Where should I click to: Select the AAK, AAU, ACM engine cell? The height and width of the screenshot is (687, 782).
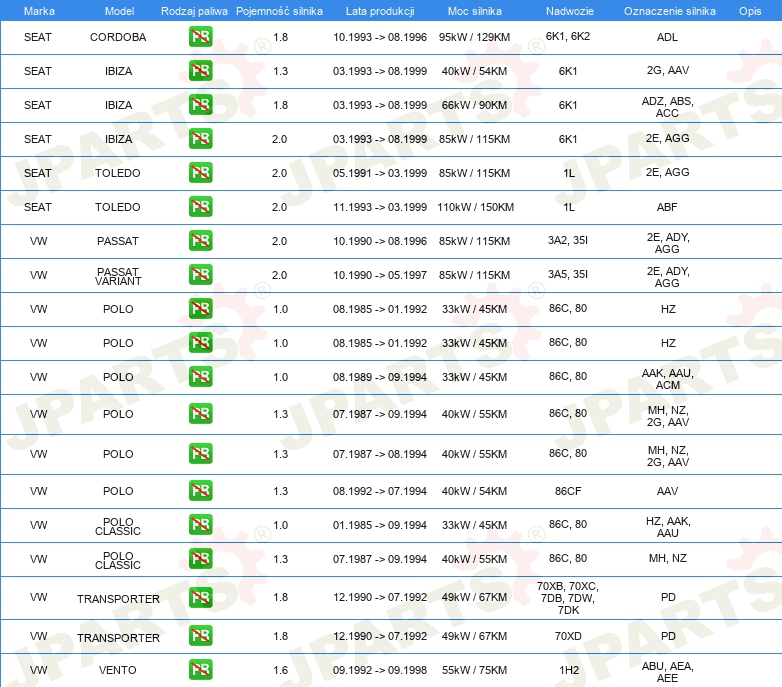pyautogui.click(x=667, y=379)
